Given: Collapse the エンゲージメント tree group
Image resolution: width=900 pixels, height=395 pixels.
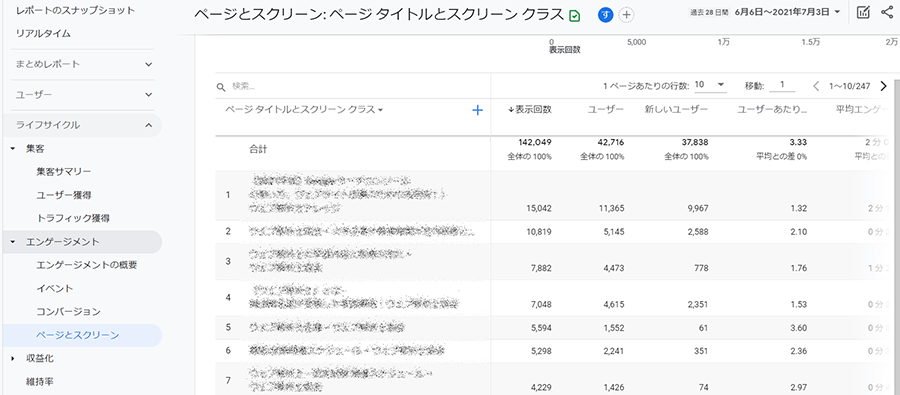Looking at the screenshot, I should click(13, 242).
